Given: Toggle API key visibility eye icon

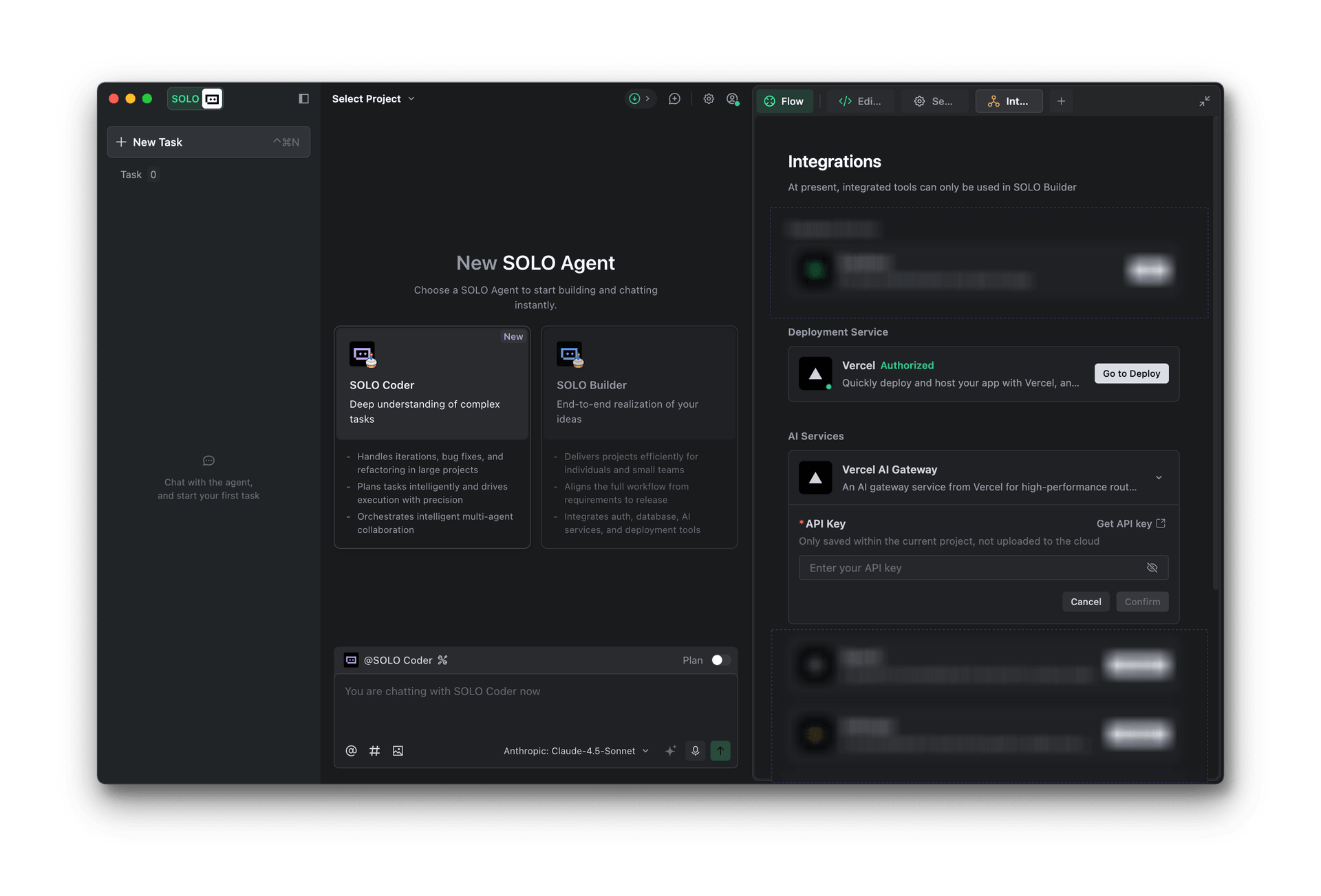Looking at the screenshot, I should pos(1152,568).
